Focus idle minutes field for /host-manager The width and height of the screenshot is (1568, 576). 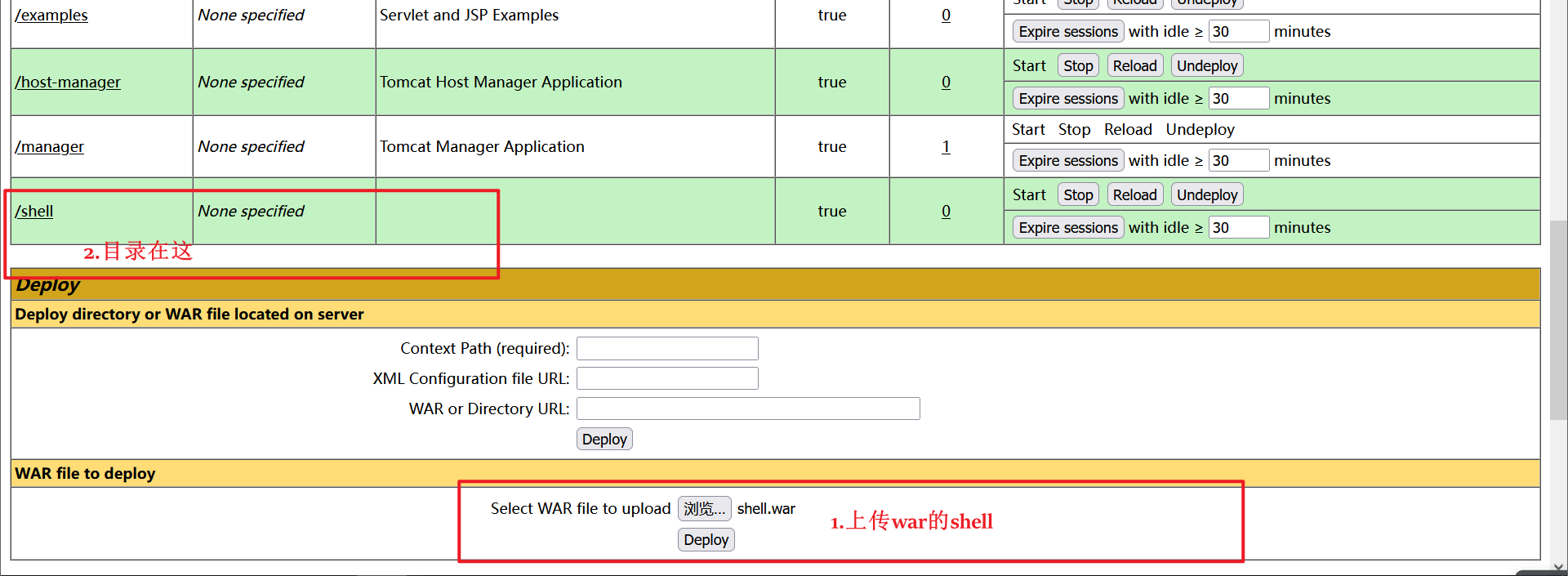(x=1239, y=99)
